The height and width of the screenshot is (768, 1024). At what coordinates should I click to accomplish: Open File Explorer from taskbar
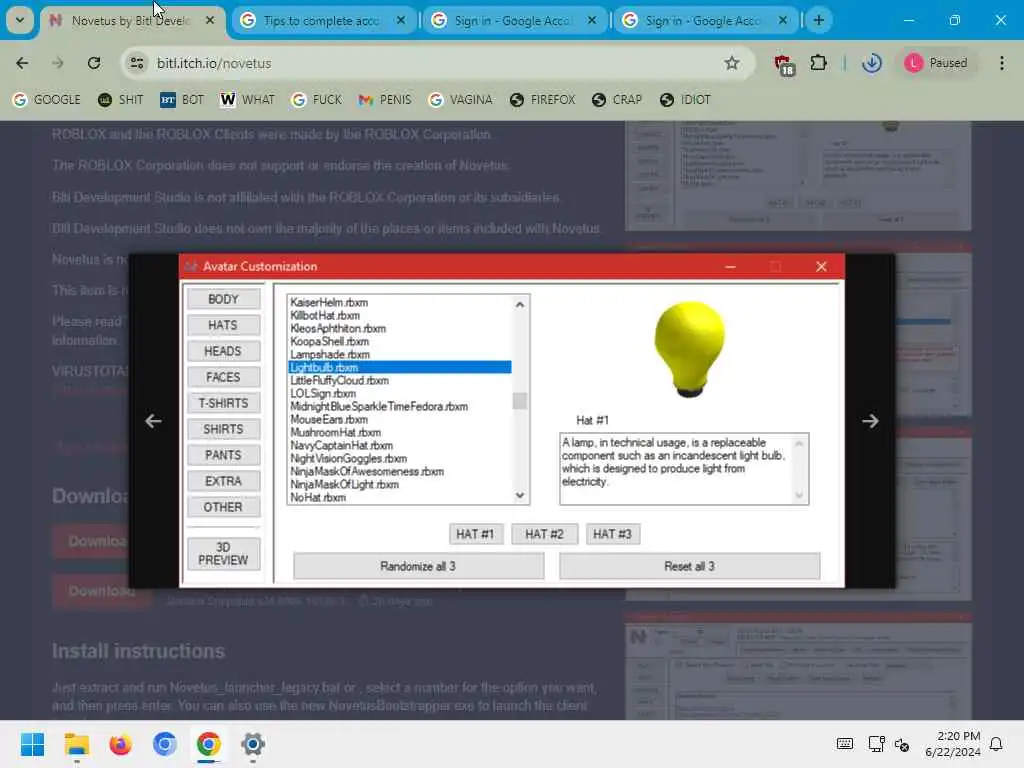tap(77, 744)
